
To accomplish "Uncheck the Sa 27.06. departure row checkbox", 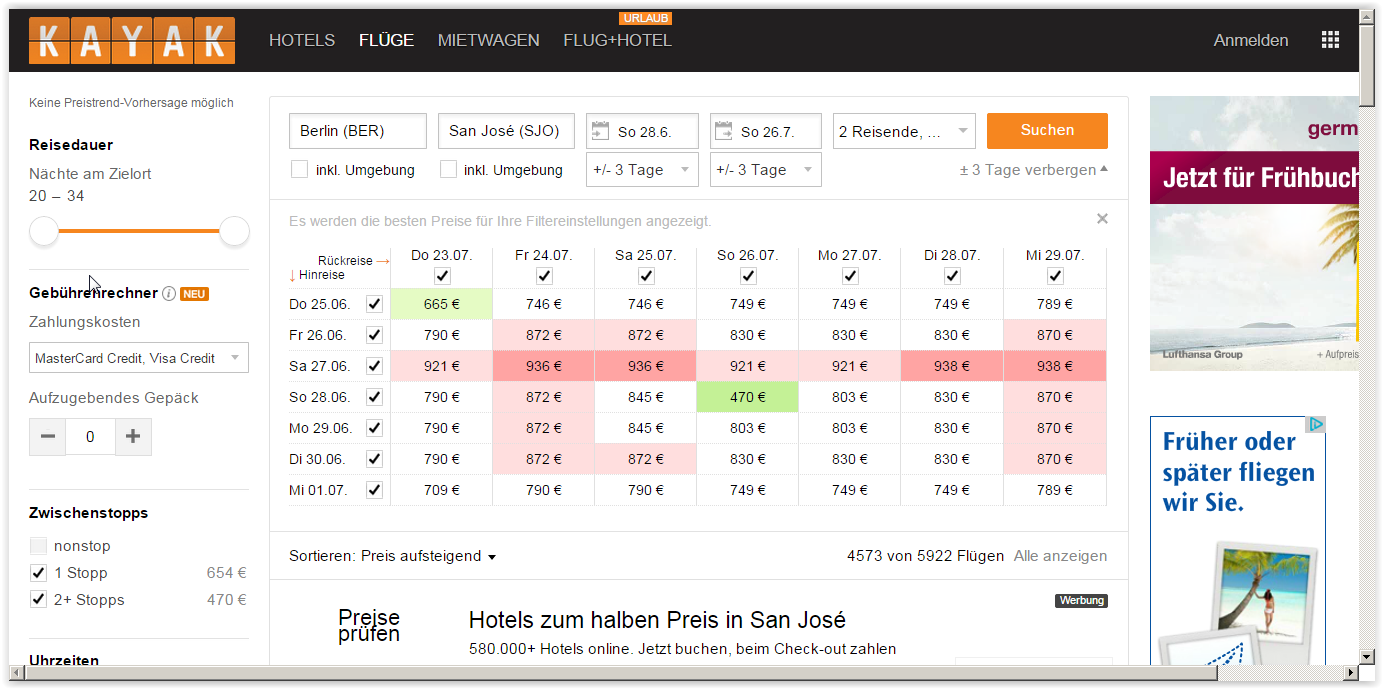I will (375, 366).
